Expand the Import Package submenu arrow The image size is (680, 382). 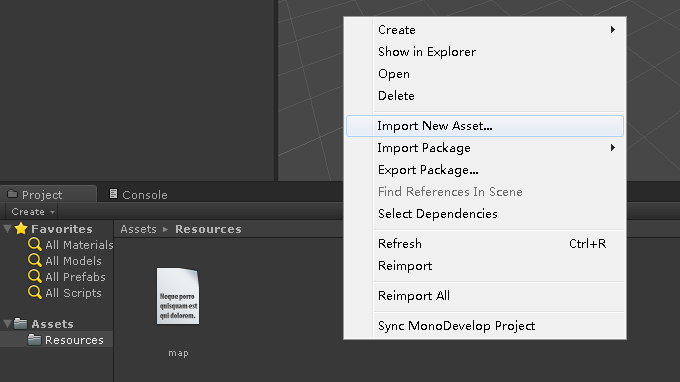tap(613, 148)
